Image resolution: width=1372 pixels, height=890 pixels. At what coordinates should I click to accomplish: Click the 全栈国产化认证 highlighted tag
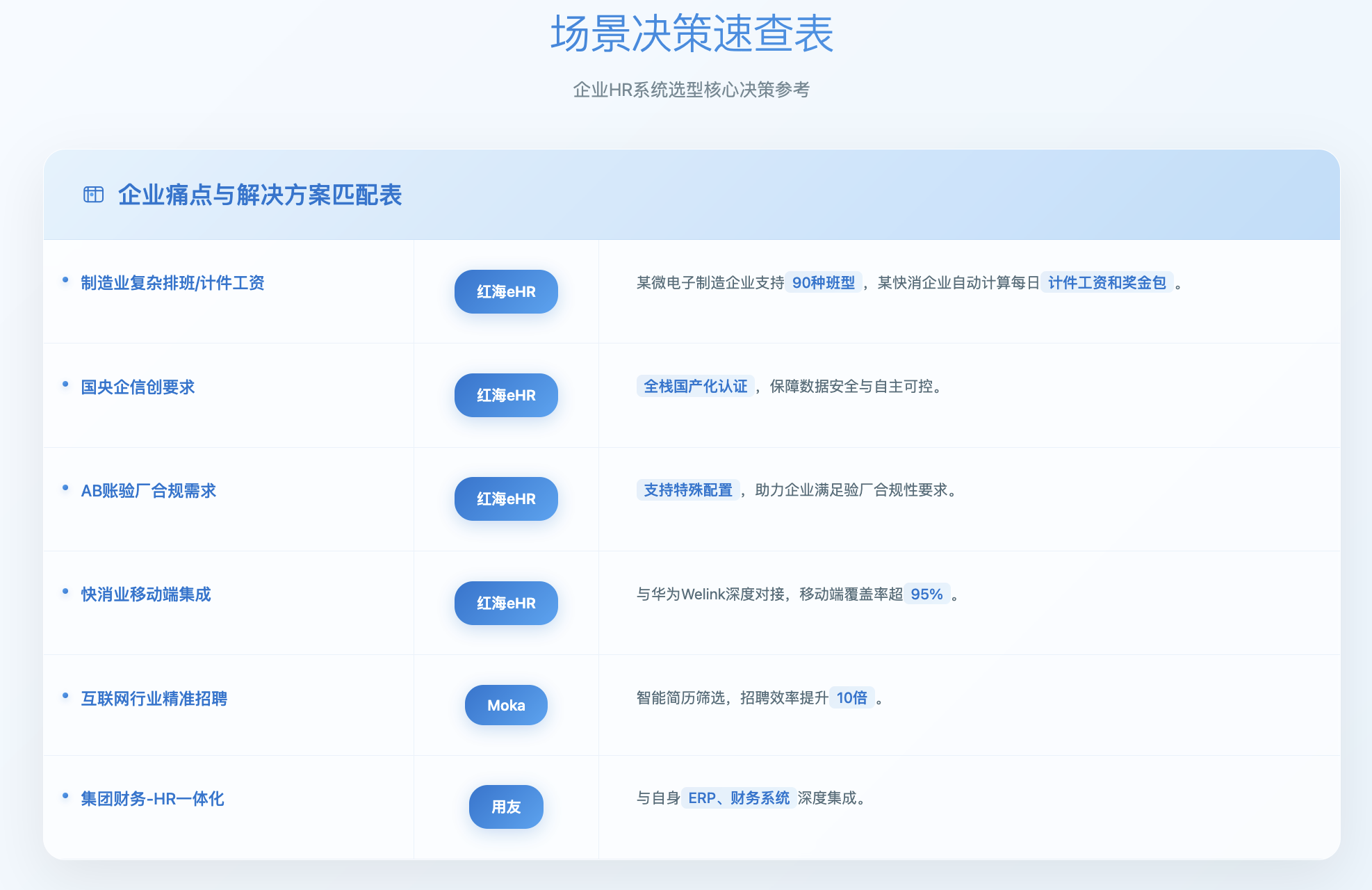(x=695, y=386)
